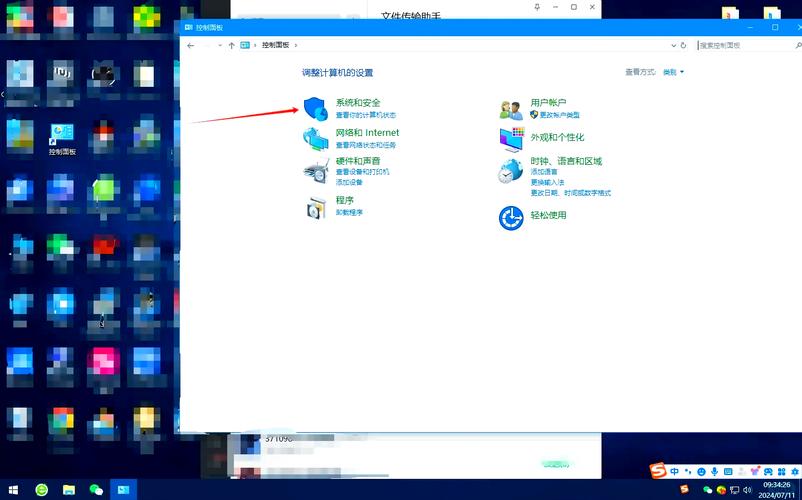Open the 硬件和声音 printer icon

[x=316, y=170]
